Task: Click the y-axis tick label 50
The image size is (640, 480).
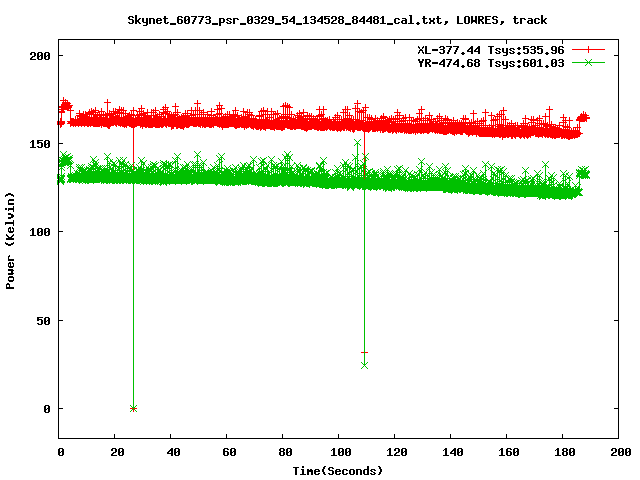Action: tap(44, 321)
